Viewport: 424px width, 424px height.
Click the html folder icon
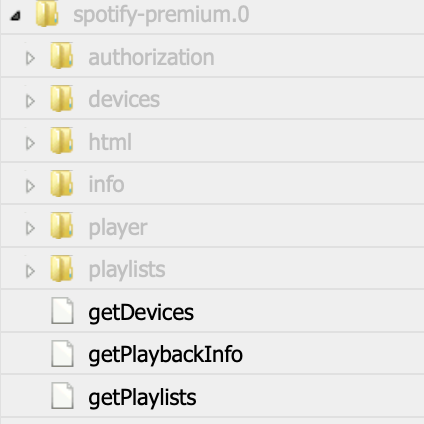pos(62,140)
